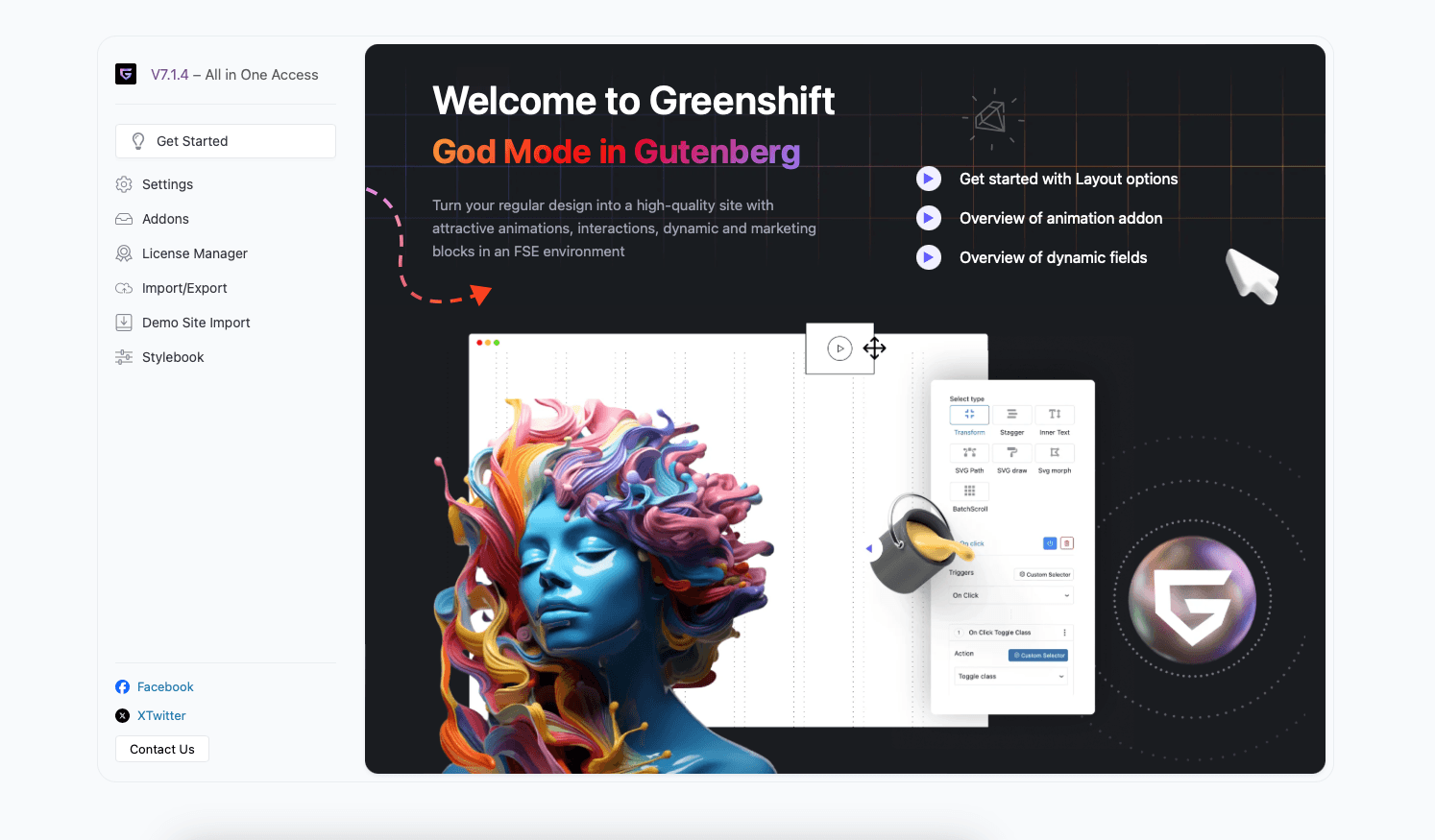Image resolution: width=1435 pixels, height=840 pixels.
Task: Open 'Overview of dynamic fields' link
Action: (1053, 257)
